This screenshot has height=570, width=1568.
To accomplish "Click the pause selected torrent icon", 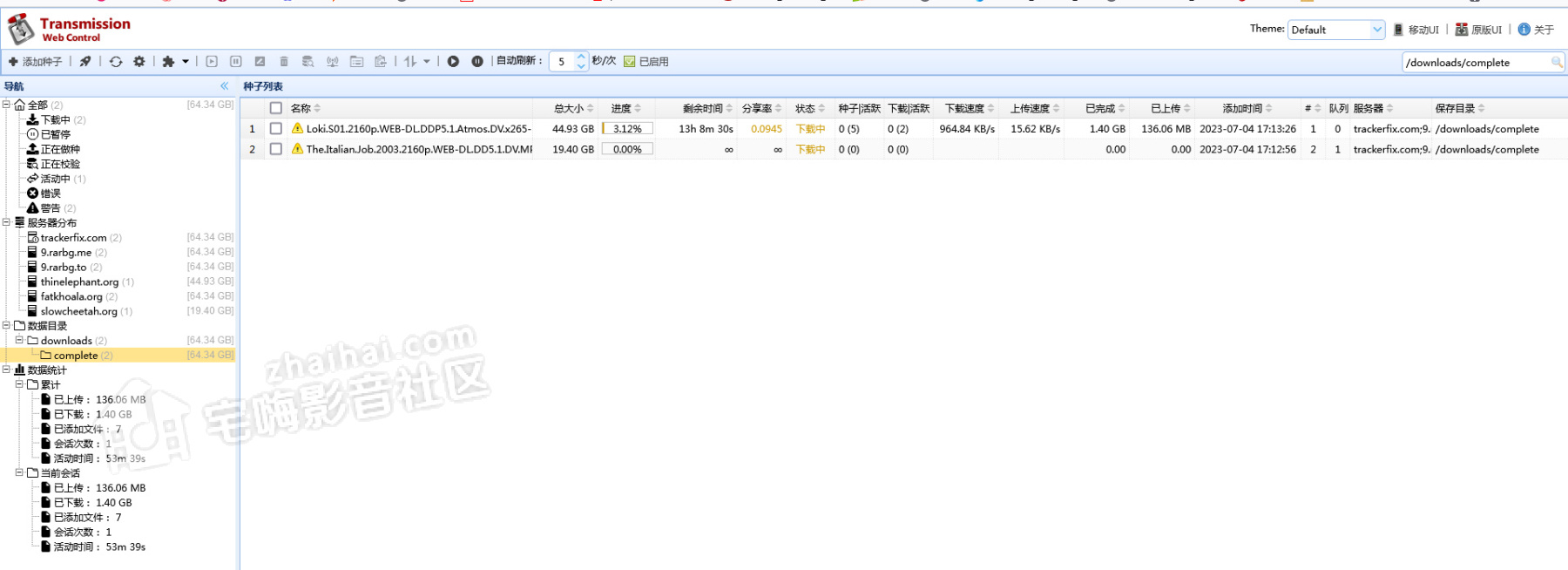I will pyautogui.click(x=236, y=62).
